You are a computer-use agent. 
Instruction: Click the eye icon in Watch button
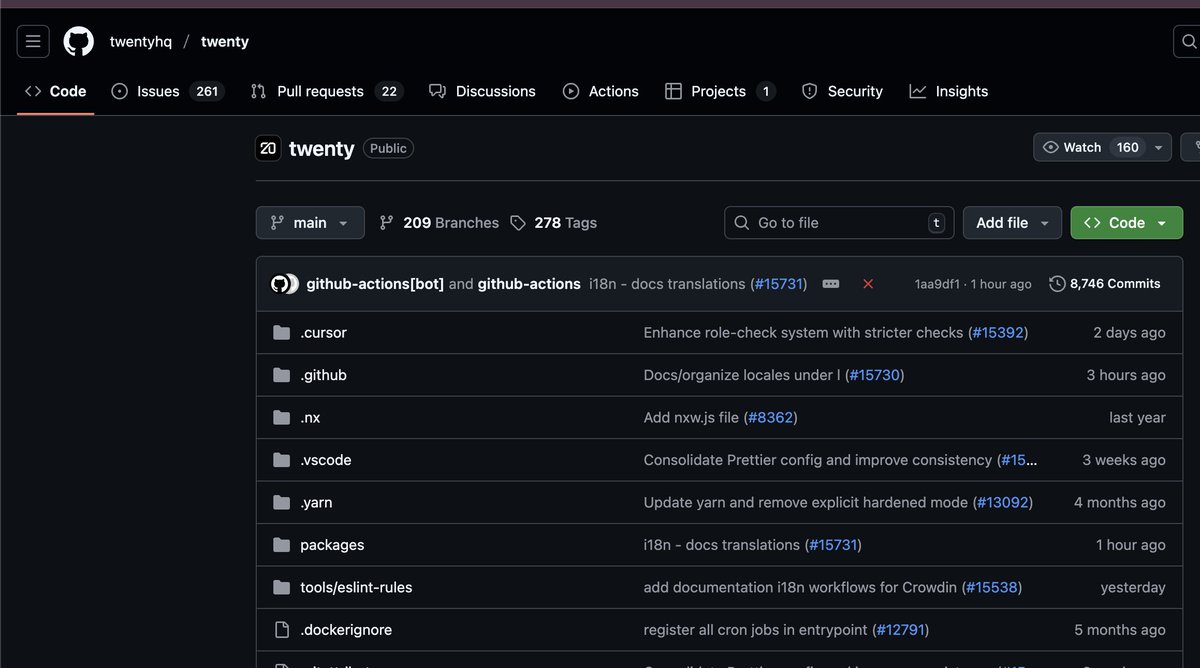pos(1050,147)
